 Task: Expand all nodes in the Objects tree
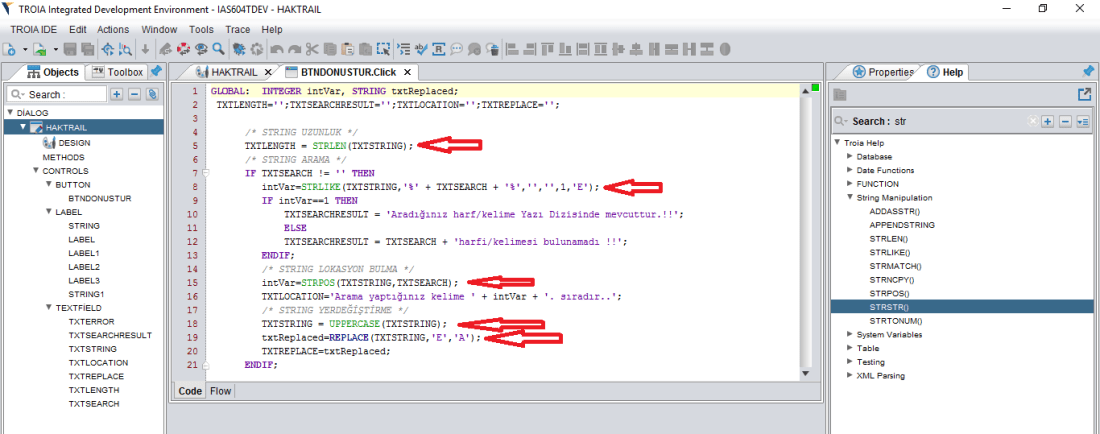point(117,94)
